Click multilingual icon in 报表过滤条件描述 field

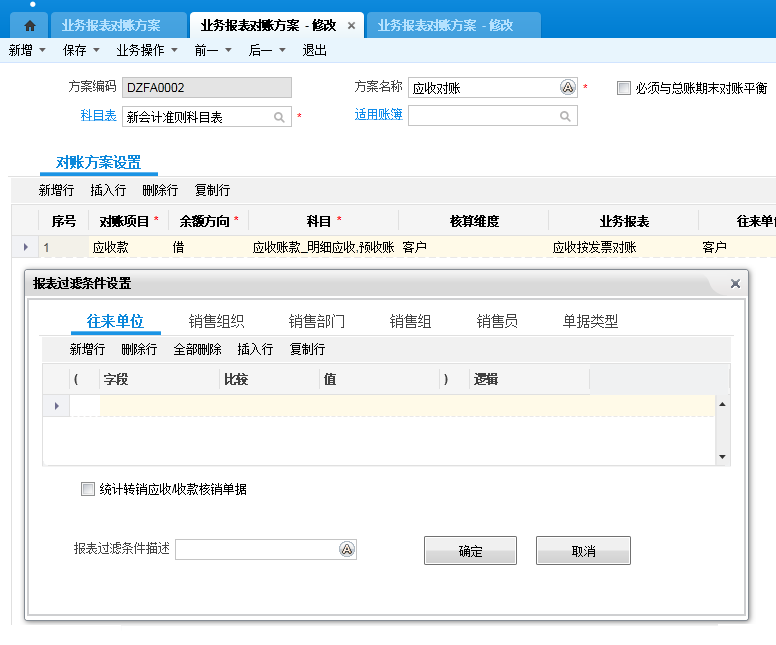347,549
